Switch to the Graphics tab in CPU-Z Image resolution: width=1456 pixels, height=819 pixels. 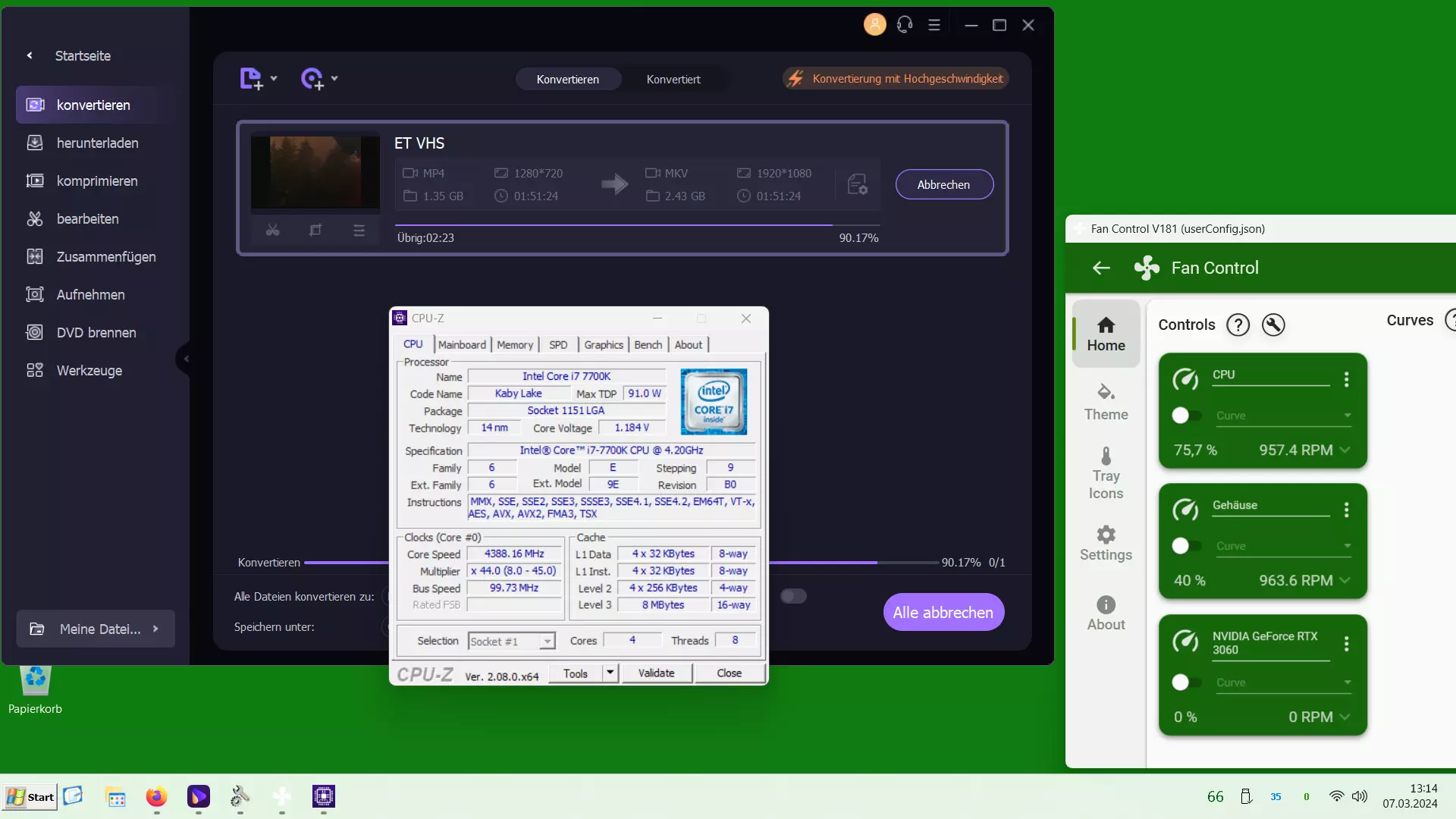pos(604,344)
